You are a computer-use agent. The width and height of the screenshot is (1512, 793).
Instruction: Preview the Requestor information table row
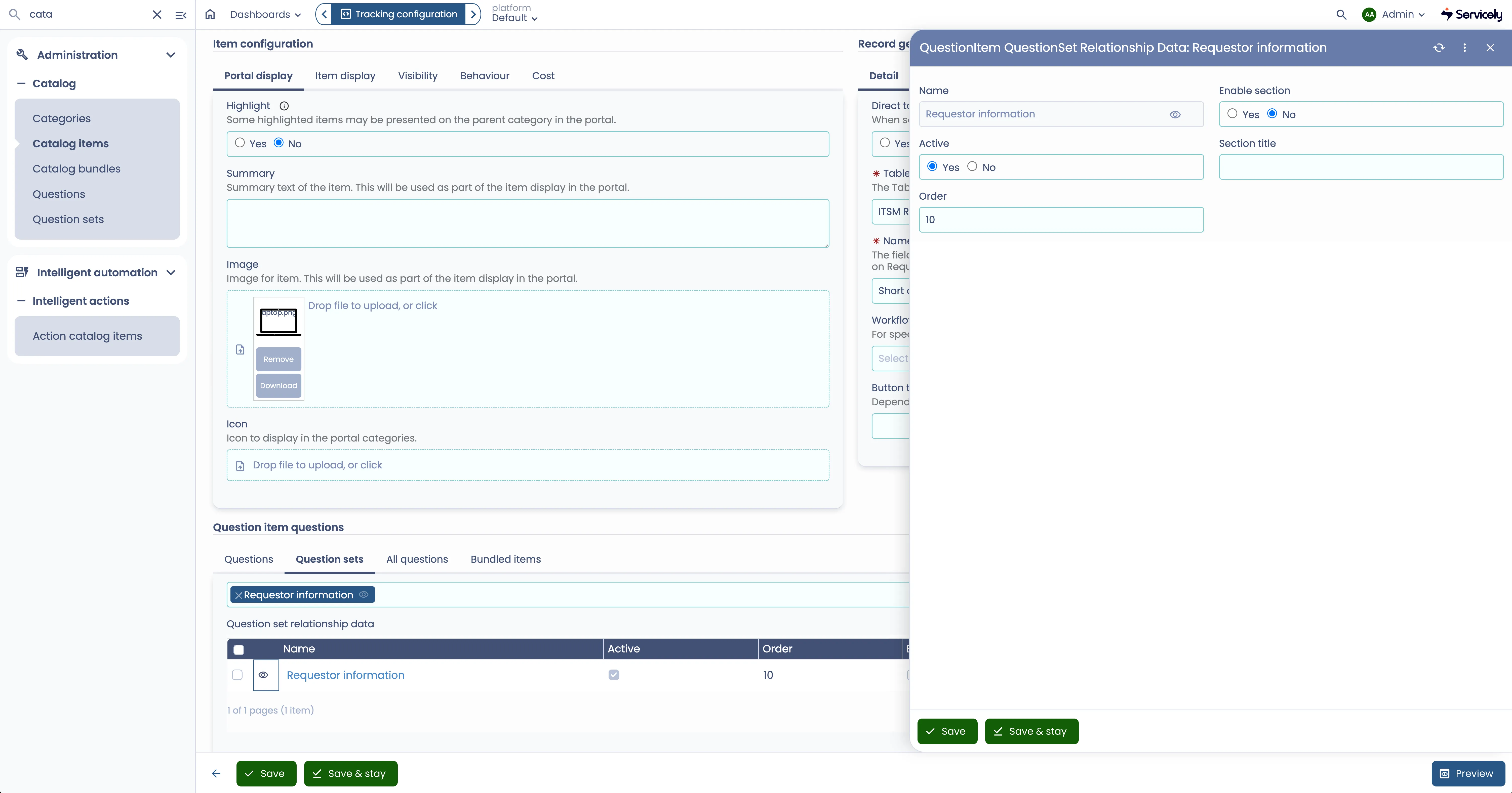tap(264, 675)
